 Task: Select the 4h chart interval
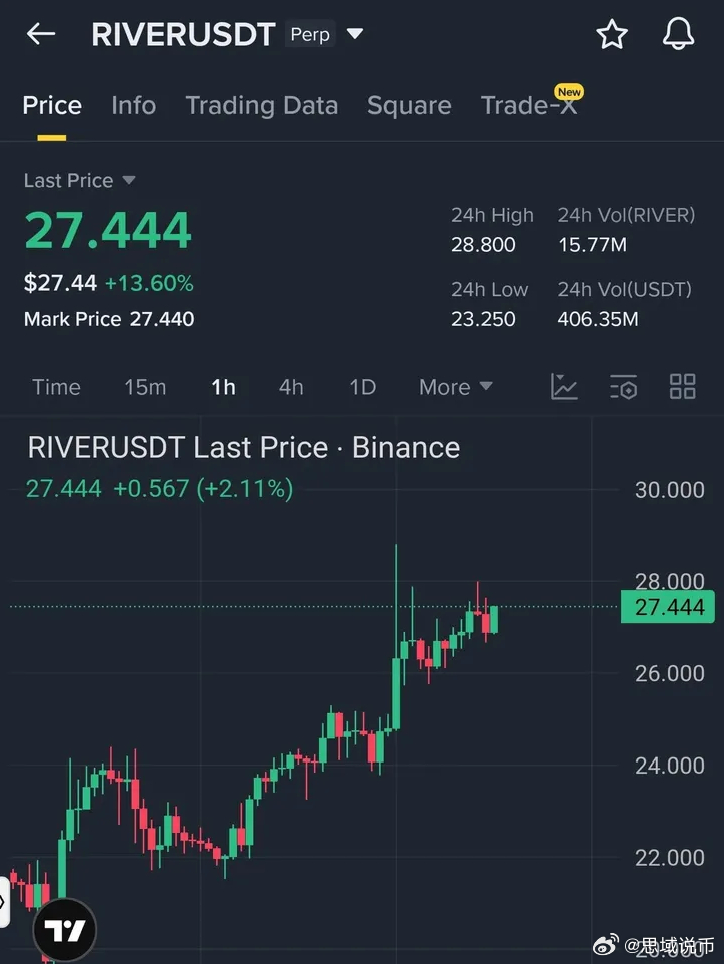click(291, 387)
